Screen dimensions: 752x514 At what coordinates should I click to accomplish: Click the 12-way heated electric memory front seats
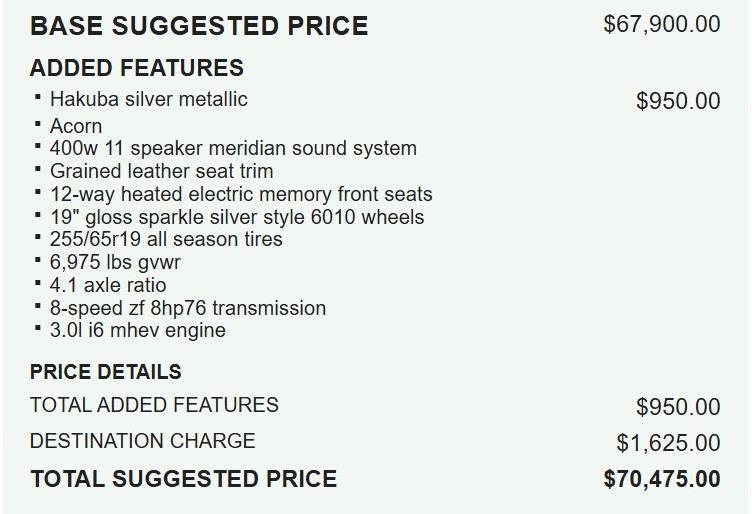tap(241, 194)
